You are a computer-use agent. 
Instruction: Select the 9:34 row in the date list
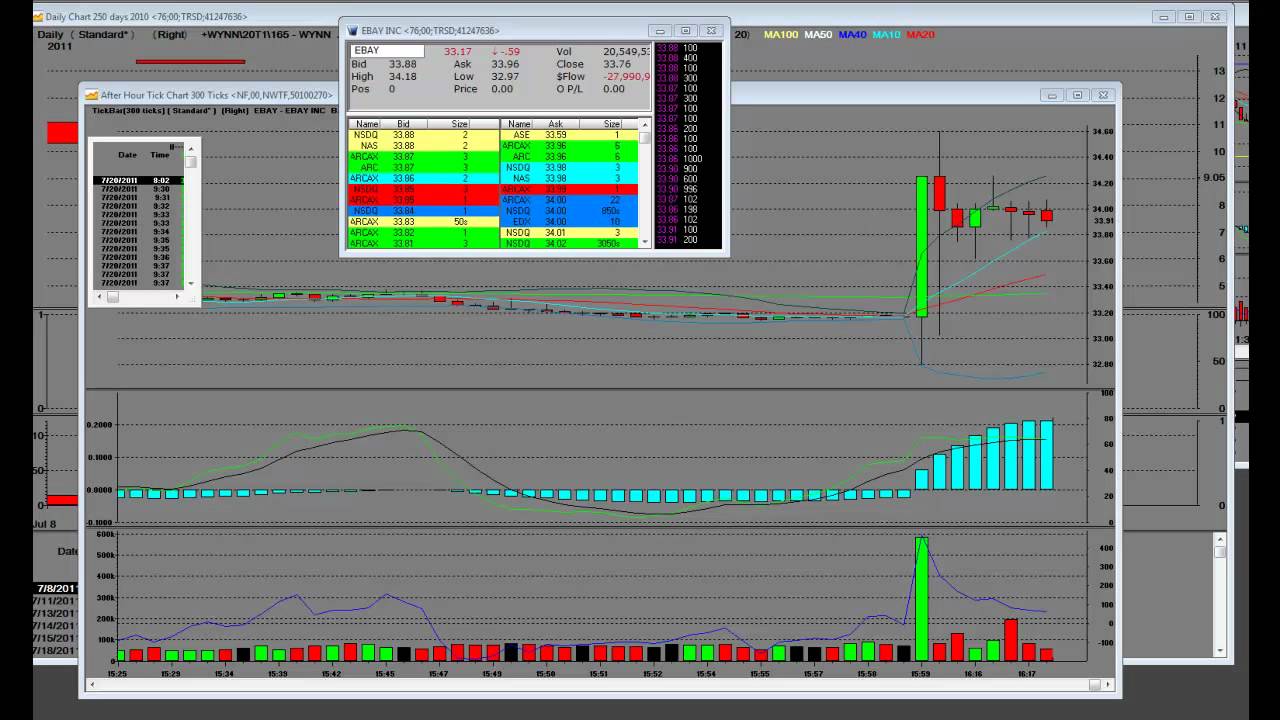(x=138, y=232)
